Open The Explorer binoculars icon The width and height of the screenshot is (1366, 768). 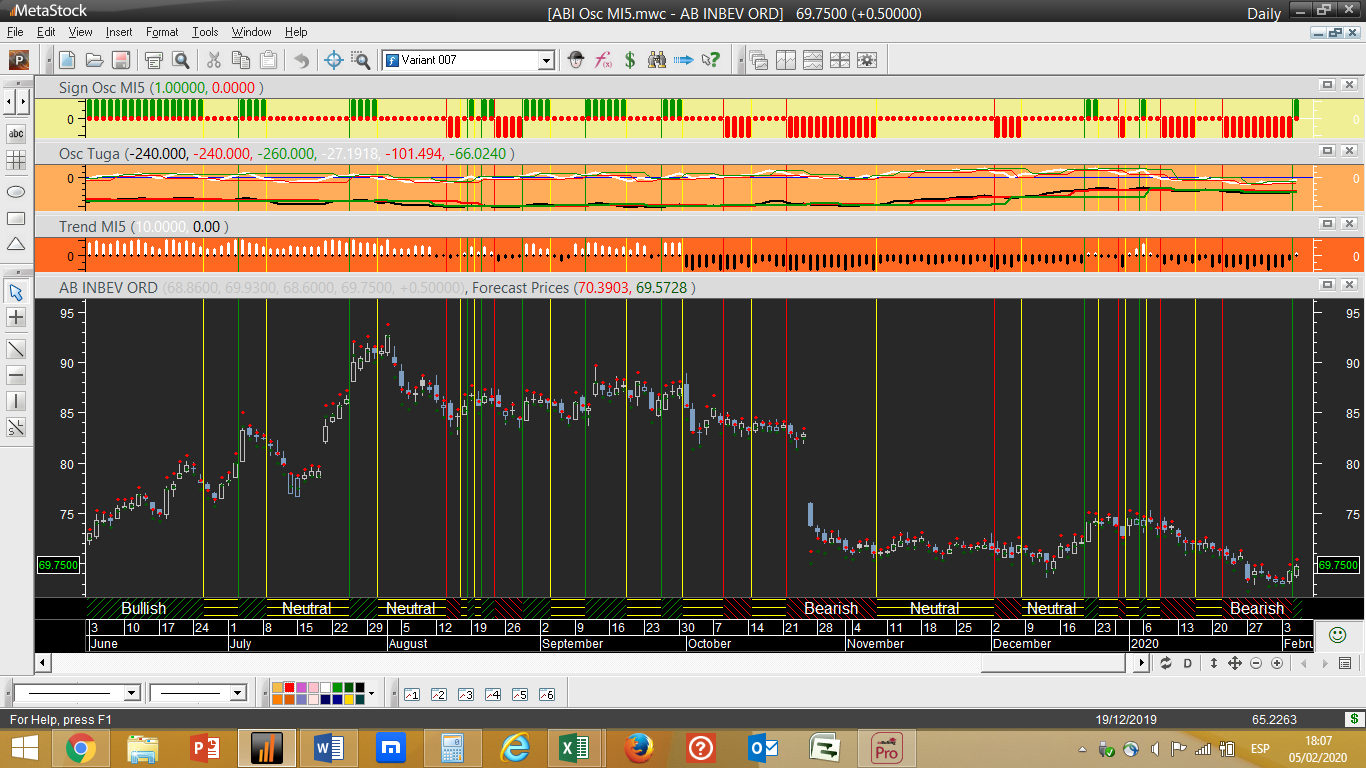tap(657, 60)
